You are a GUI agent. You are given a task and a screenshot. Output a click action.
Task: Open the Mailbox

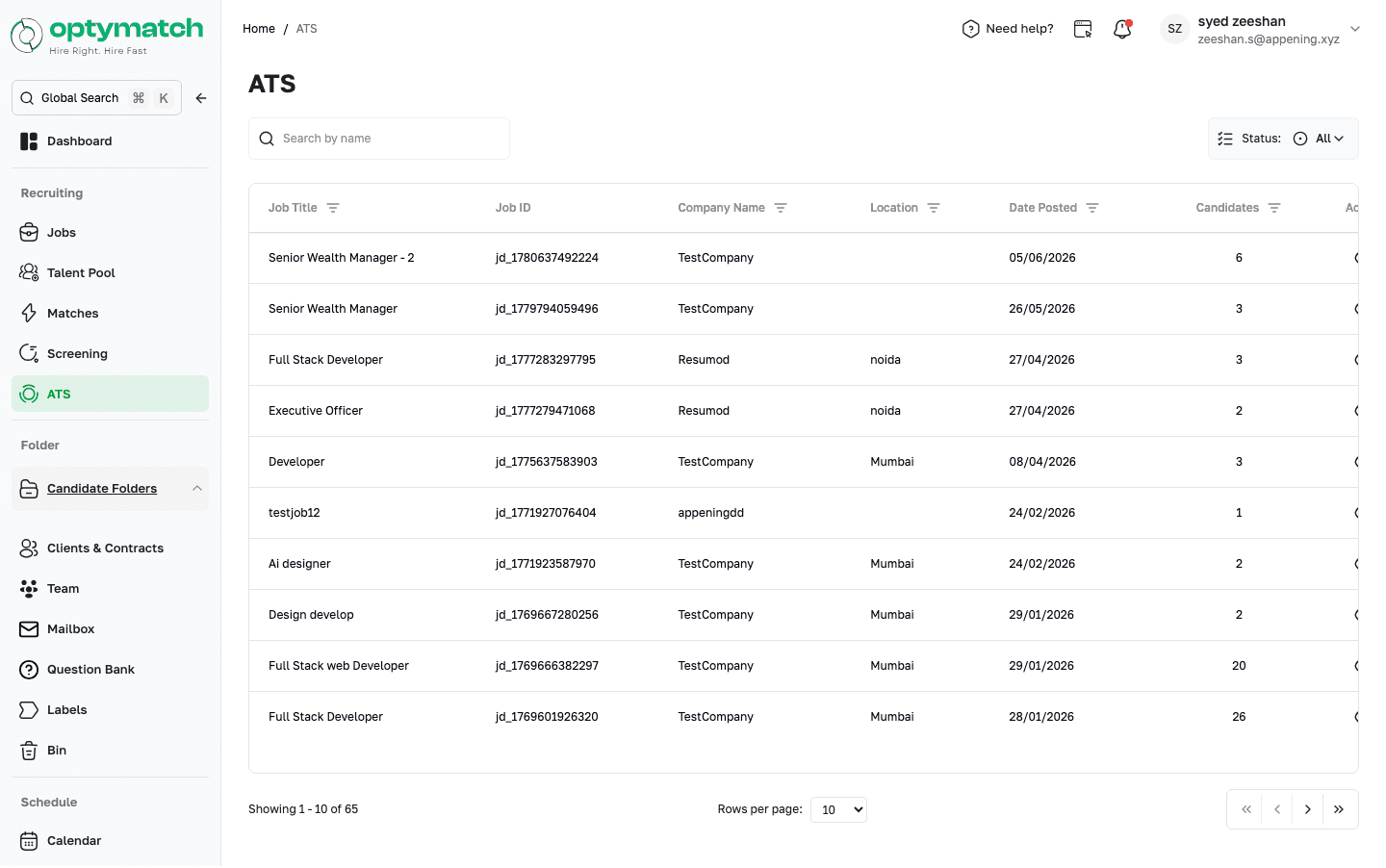[x=110, y=629]
